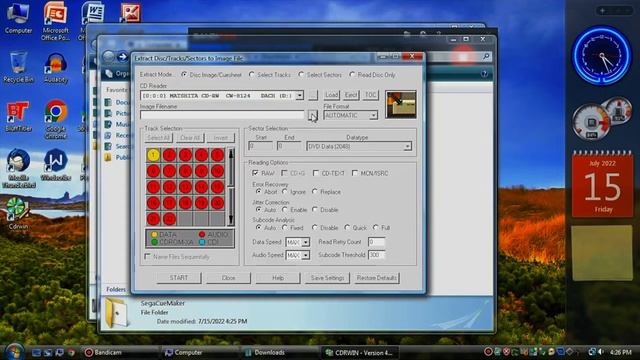Viewport: 640px width, 360px height.
Task: Open the Word document desktop icon
Action: pos(92,12)
